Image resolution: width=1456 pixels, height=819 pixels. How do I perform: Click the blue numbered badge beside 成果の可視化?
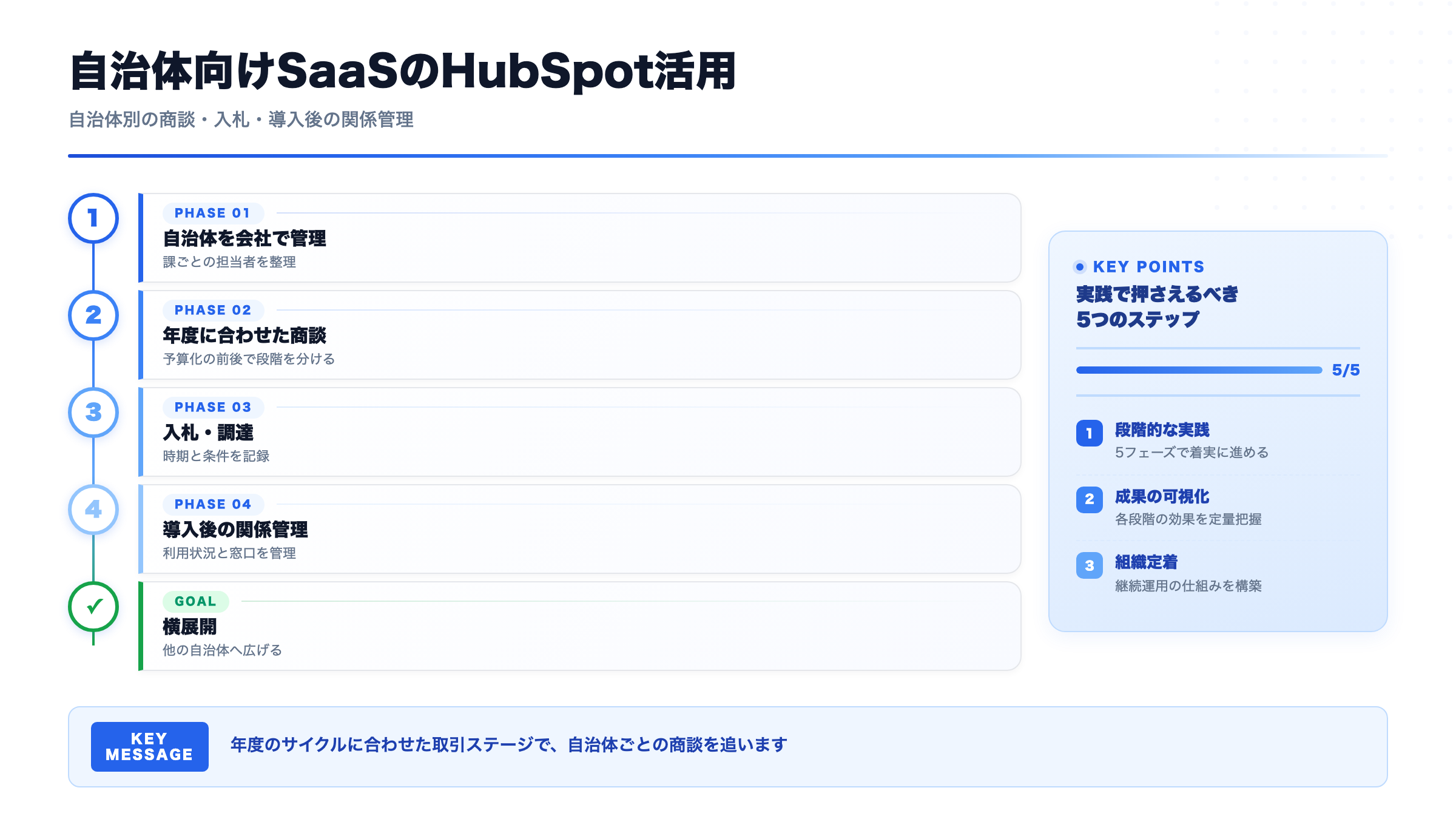pyautogui.click(x=1090, y=499)
